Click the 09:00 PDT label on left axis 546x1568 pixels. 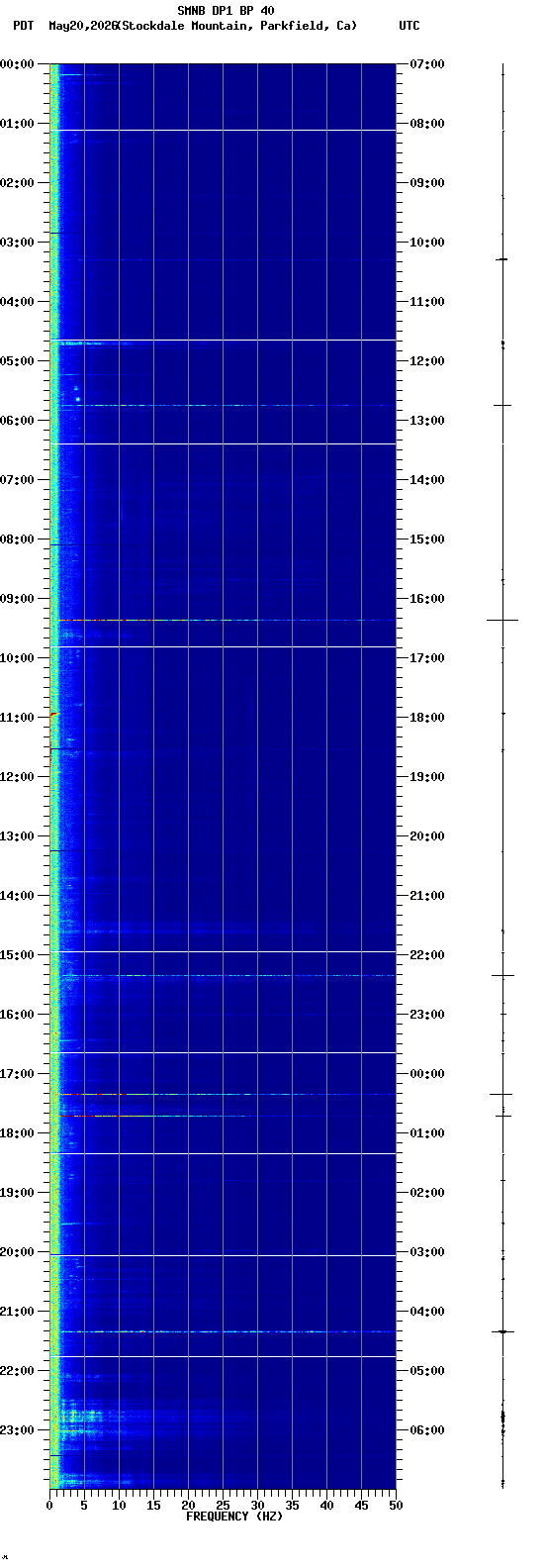(x=17, y=599)
